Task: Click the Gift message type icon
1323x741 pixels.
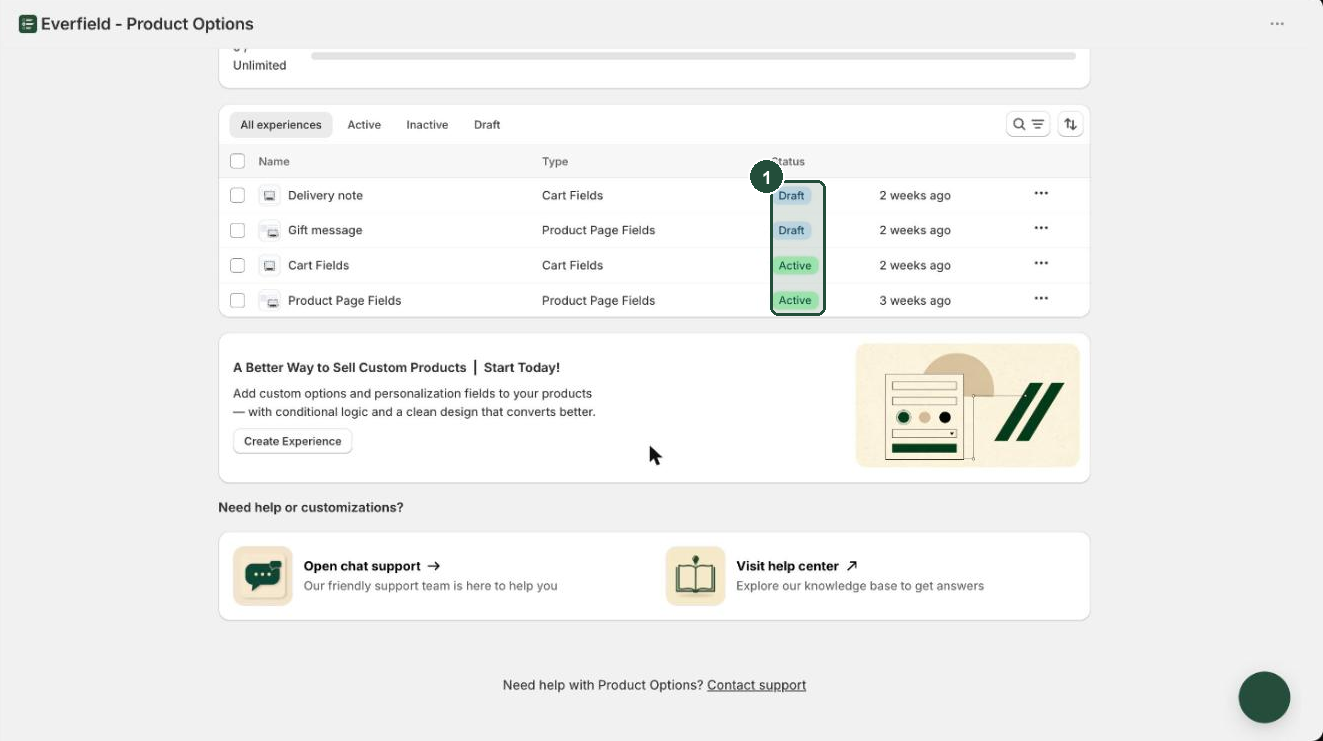Action: tap(269, 231)
